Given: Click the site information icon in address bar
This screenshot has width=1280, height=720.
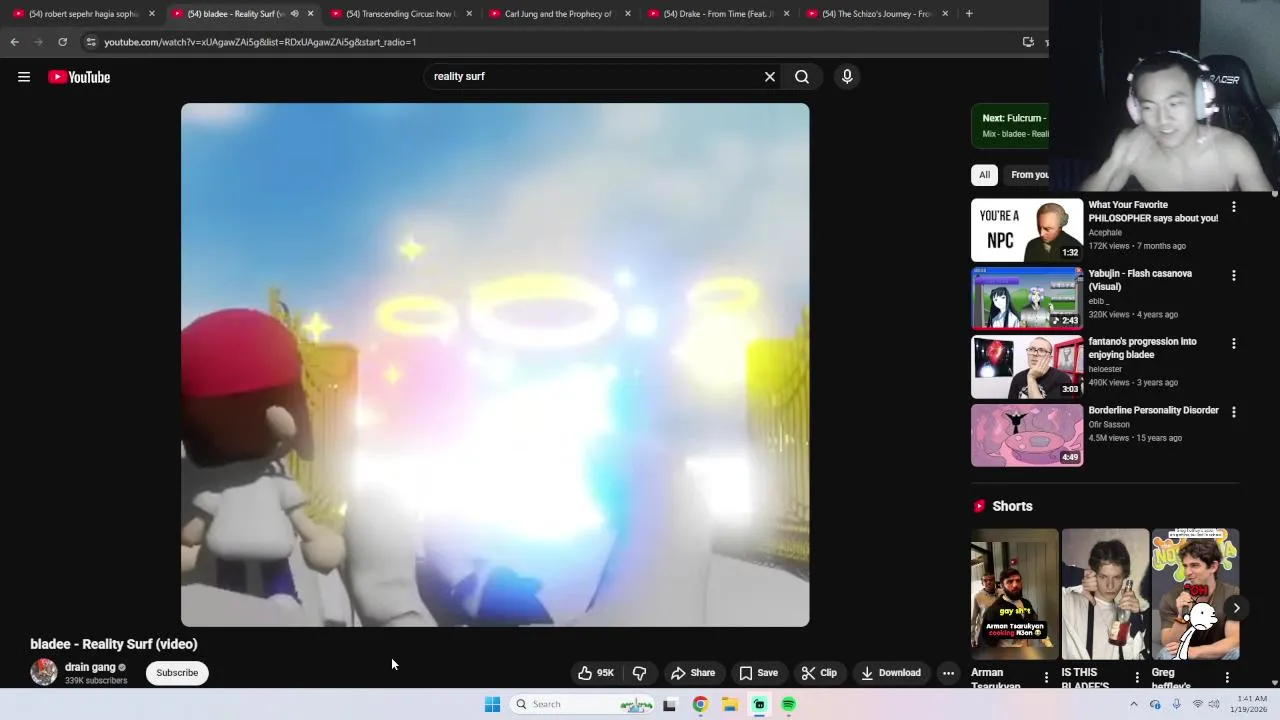Looking at the screenshot, I should [91, 42].
